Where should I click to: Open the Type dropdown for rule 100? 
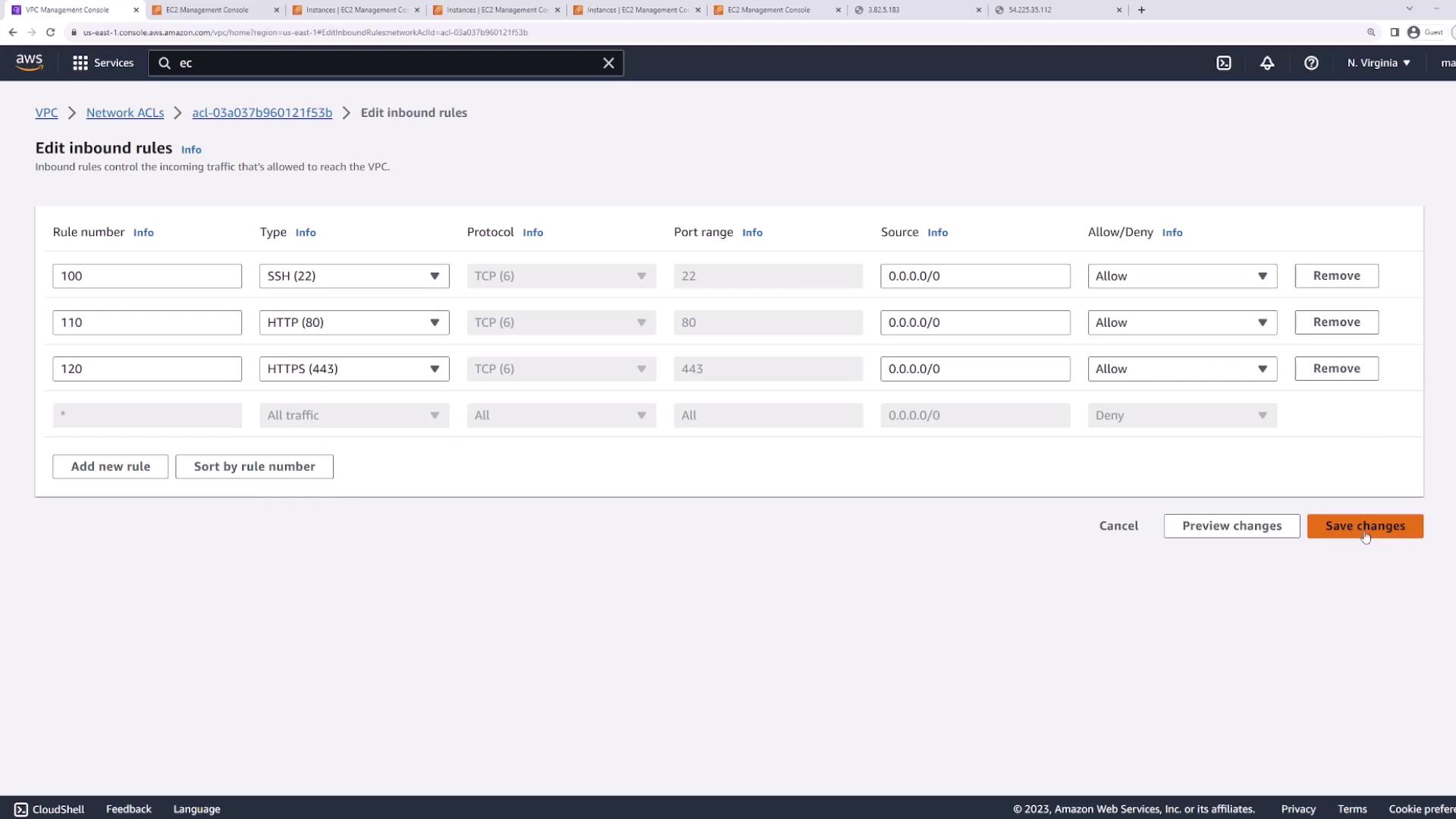(x=353, y=276)
